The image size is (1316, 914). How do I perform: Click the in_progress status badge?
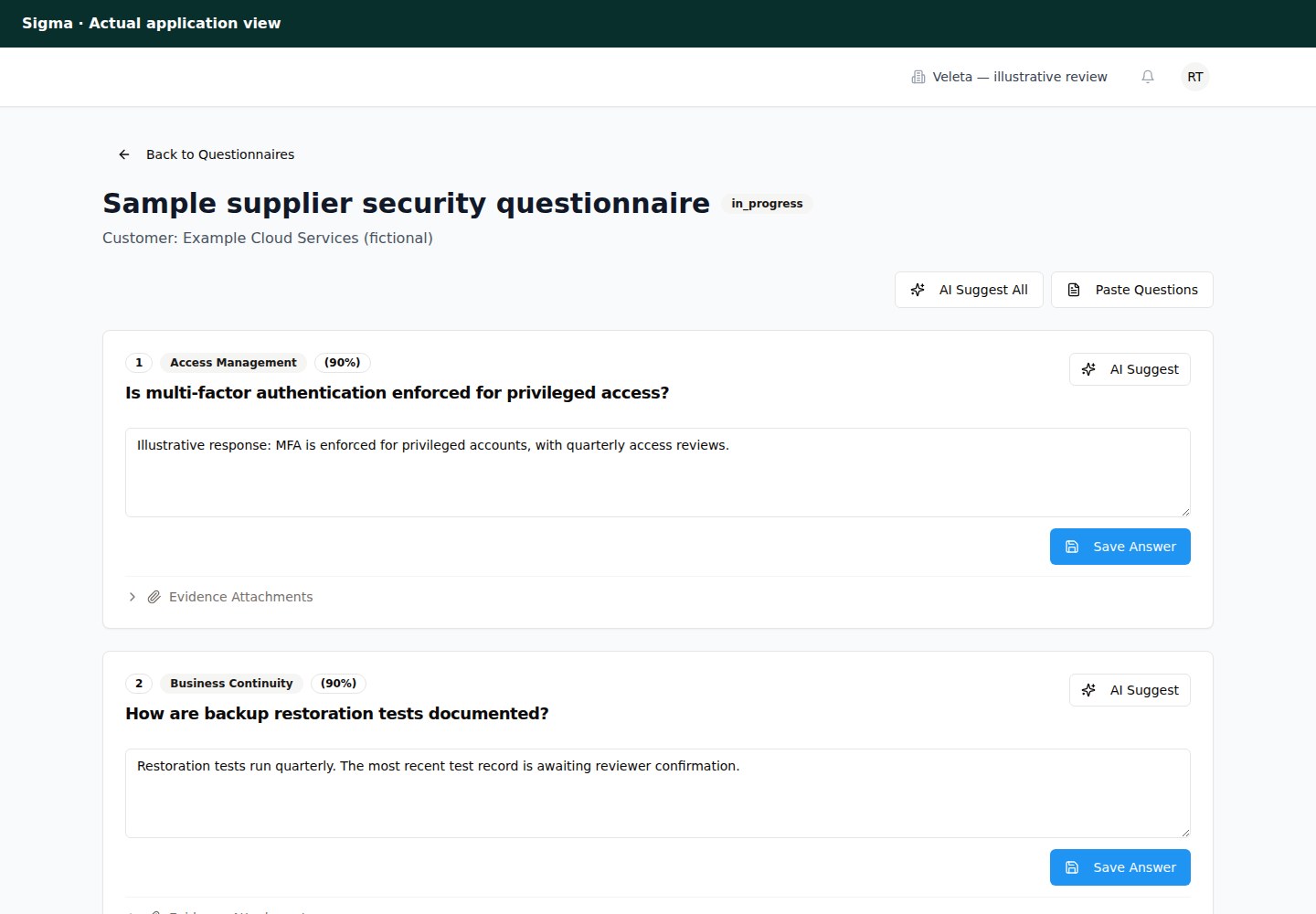(x=767, y=204)
